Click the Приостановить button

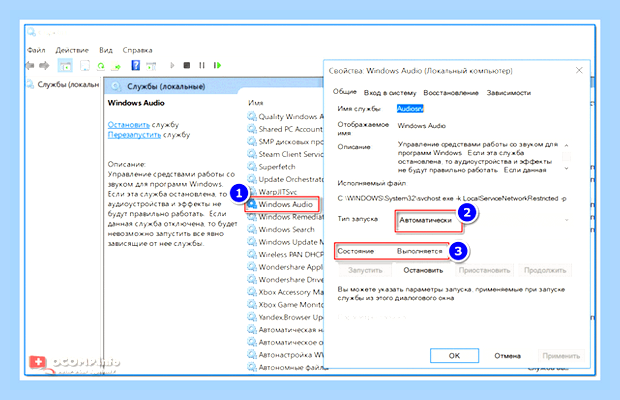pyautogui.click(x=484, y=270)
